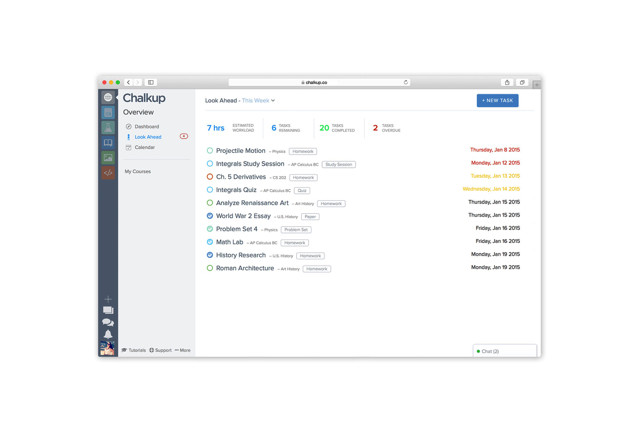Viewport: 640px width, 435px height.
Task: Open the blue calculator course icon
Action: (x=108, y=113)
